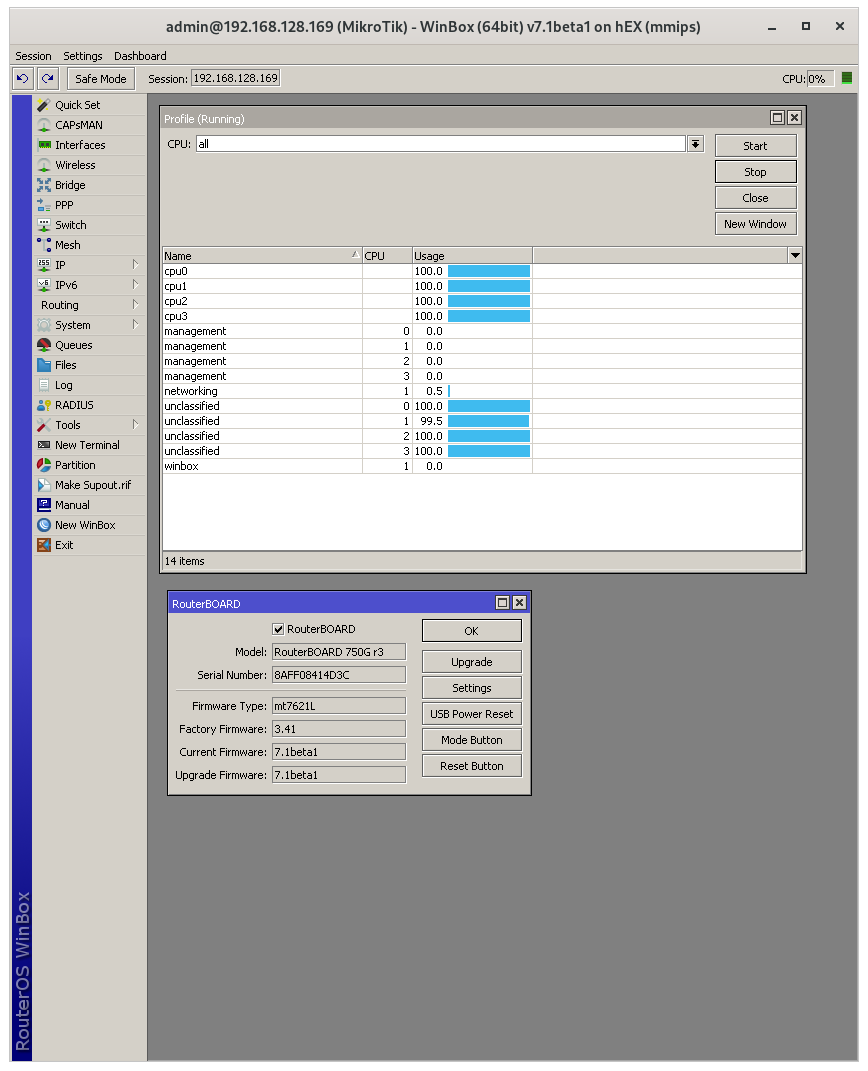Viewport: 868px width, 1071px height.
Task: Expand the IP submenu arrow
Action: click(x=135, y=265)
